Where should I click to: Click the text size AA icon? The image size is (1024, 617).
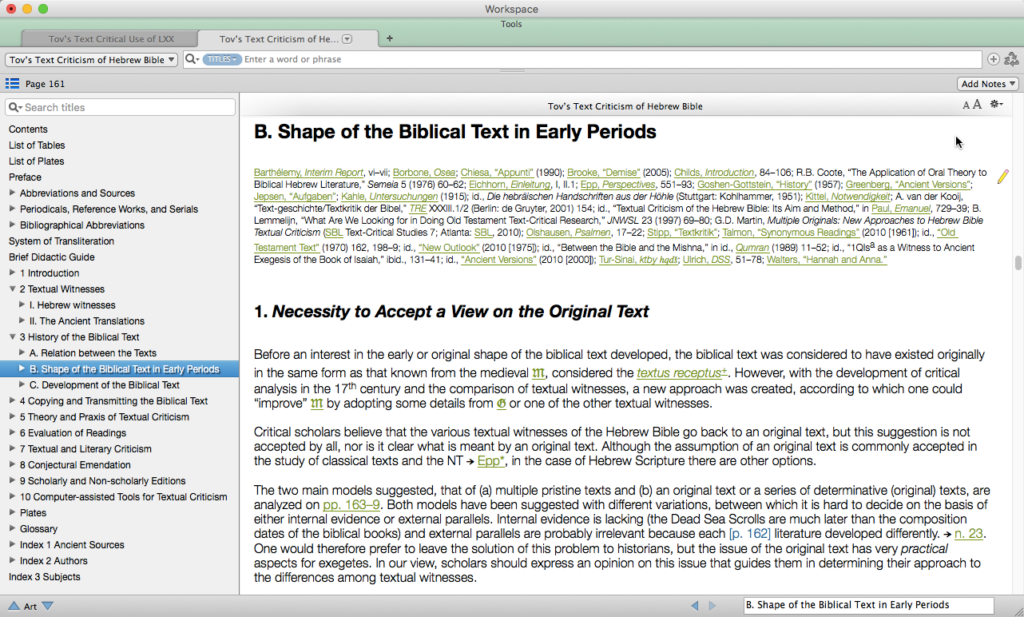[971, 105]
